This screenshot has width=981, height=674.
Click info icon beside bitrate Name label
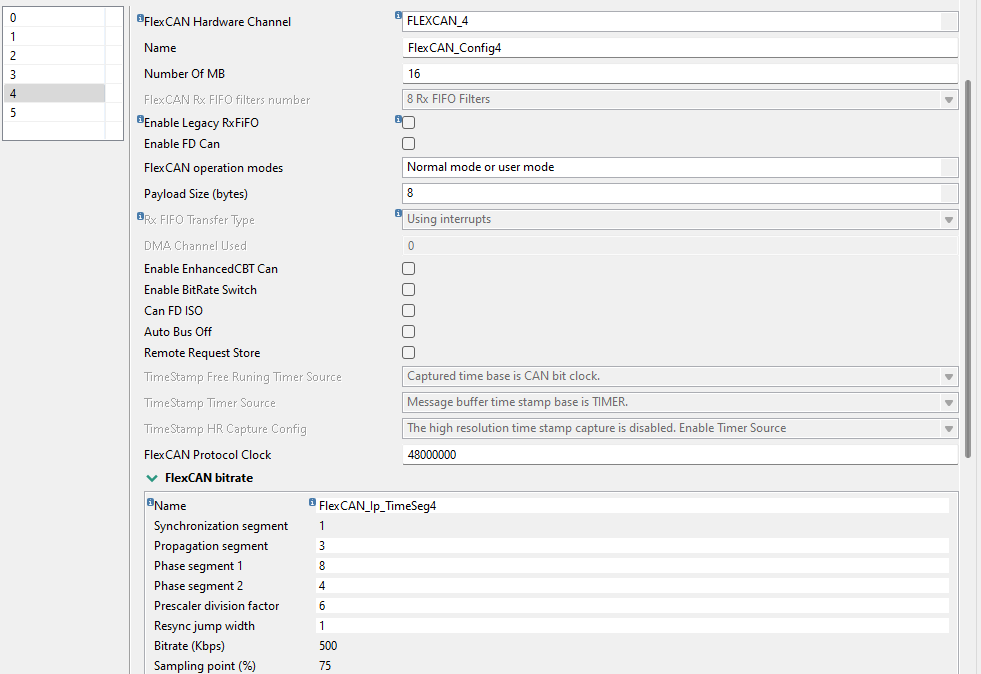[x=150, y=502]
